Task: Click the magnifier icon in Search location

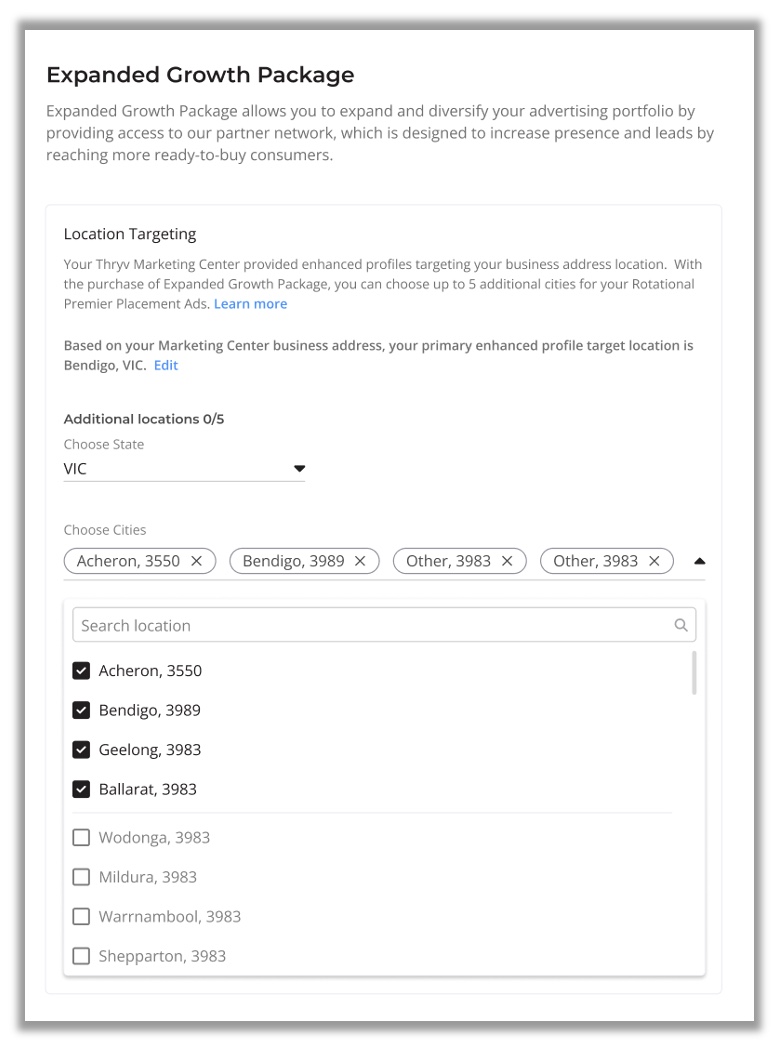Action: click(x=681, y=626)
